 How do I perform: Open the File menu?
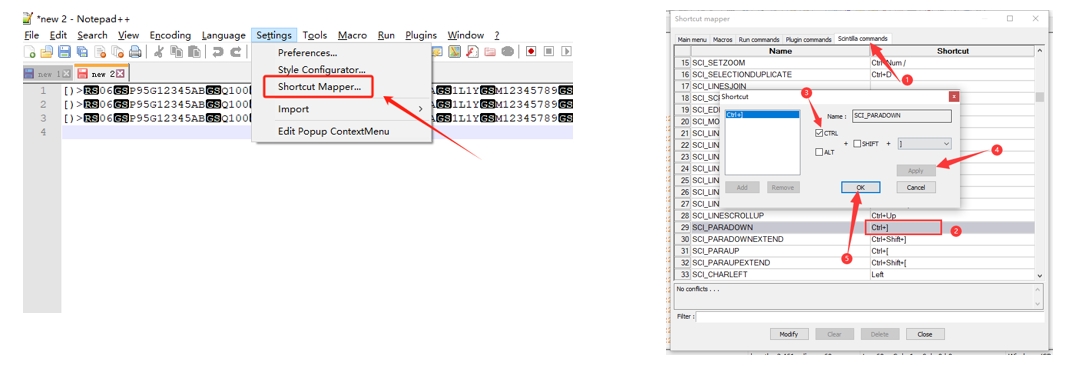coord(31,35)
